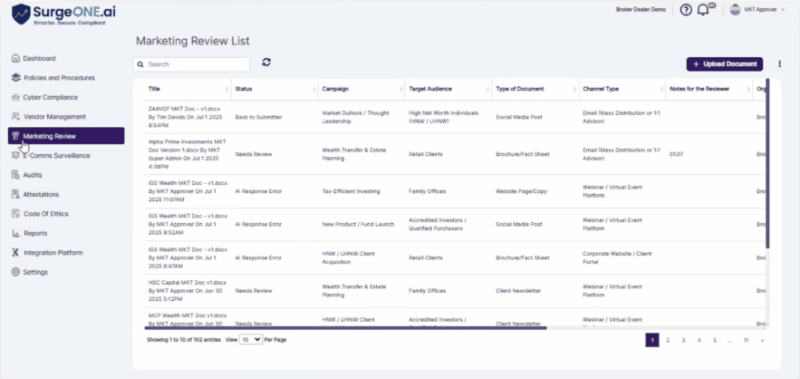Click the search magnifier icon
Viewport: 800px width, 379px height.
[141, 65]
